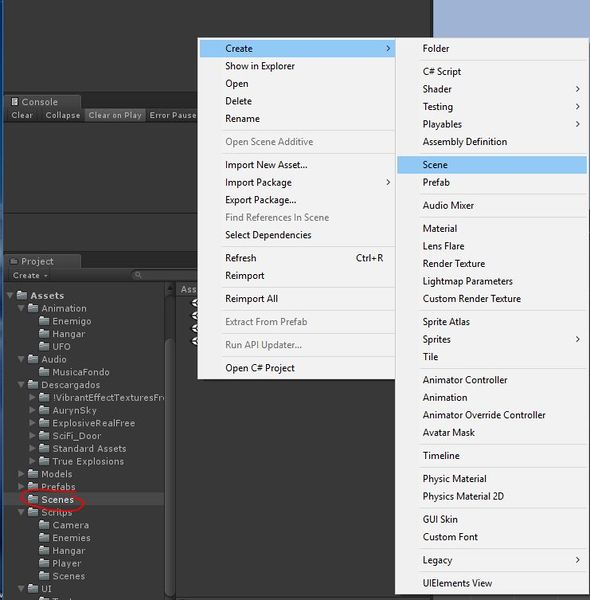
Task: Create a new Material
Action: (x=492, y=228)
